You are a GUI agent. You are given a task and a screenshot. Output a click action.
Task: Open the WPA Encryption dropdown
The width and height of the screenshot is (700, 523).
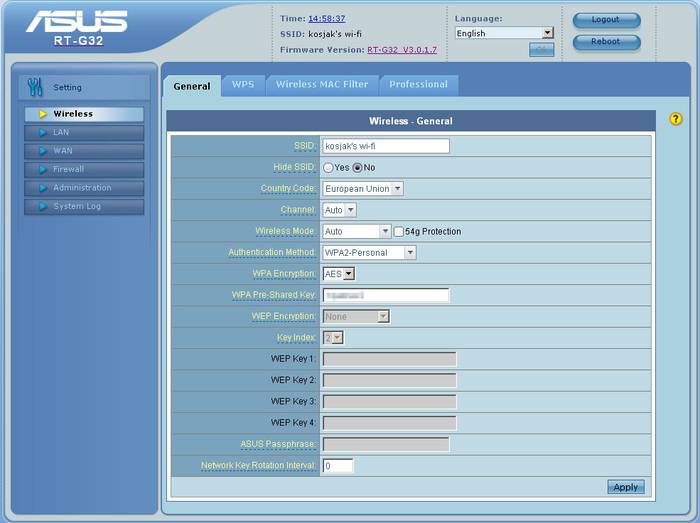[339, 274]
